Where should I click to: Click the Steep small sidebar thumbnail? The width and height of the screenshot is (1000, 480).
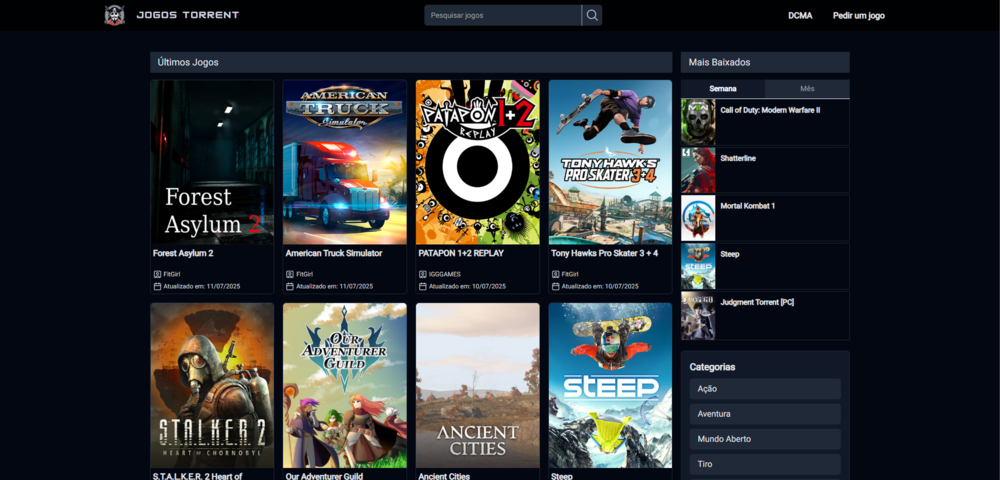coord(698,266)
